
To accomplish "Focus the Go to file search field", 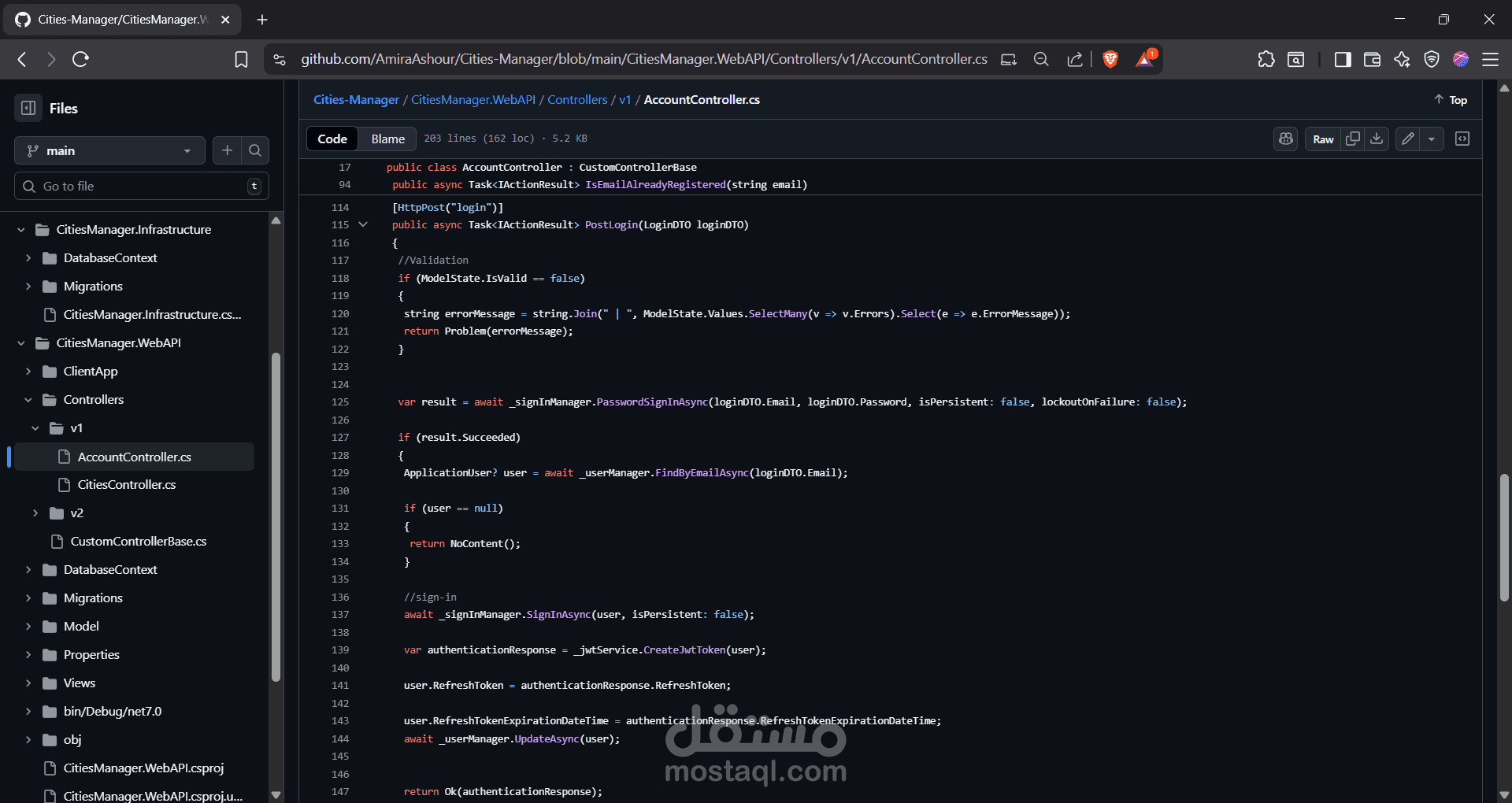I will pos(142,186).
